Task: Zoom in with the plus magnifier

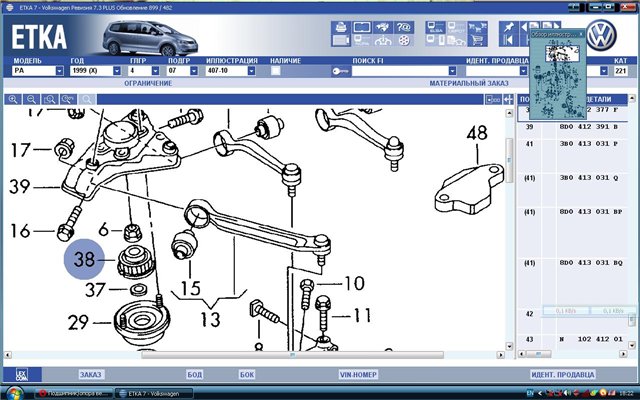Action: (13, 99)
